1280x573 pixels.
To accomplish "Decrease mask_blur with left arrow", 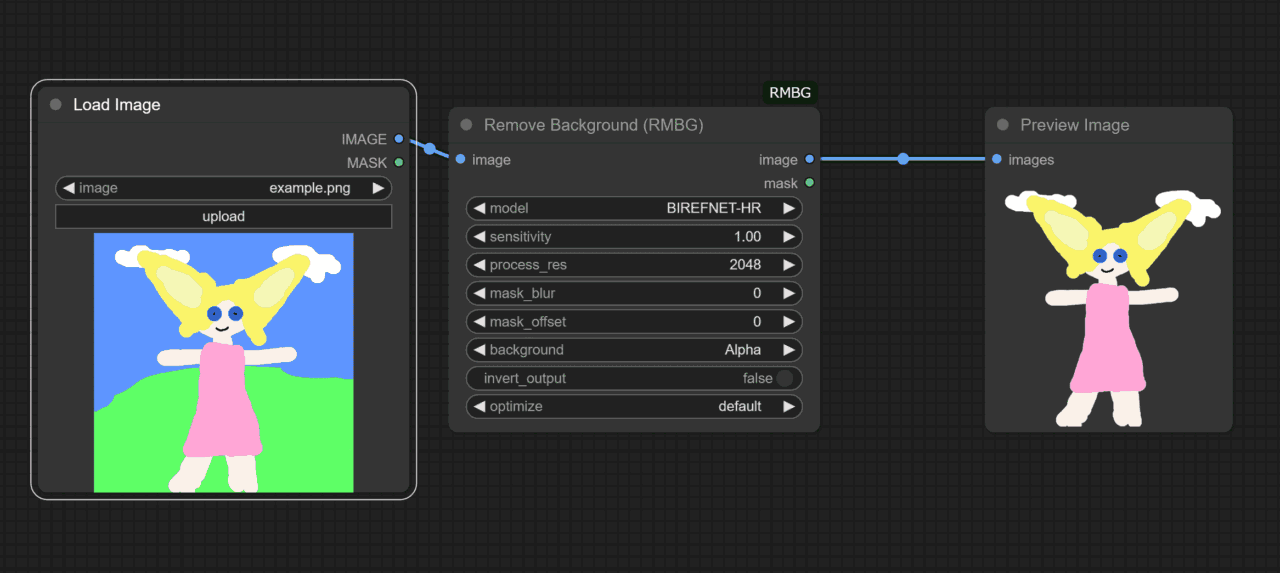I will (479, 293).
